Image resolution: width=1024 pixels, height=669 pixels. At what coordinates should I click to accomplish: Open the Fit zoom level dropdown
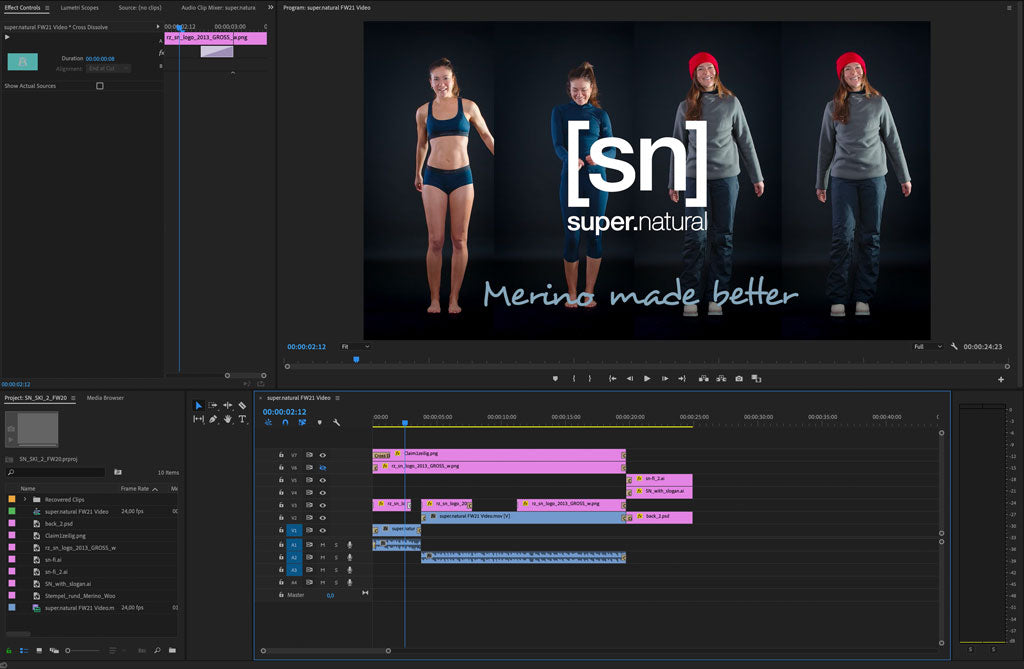[x=354, y=347]
